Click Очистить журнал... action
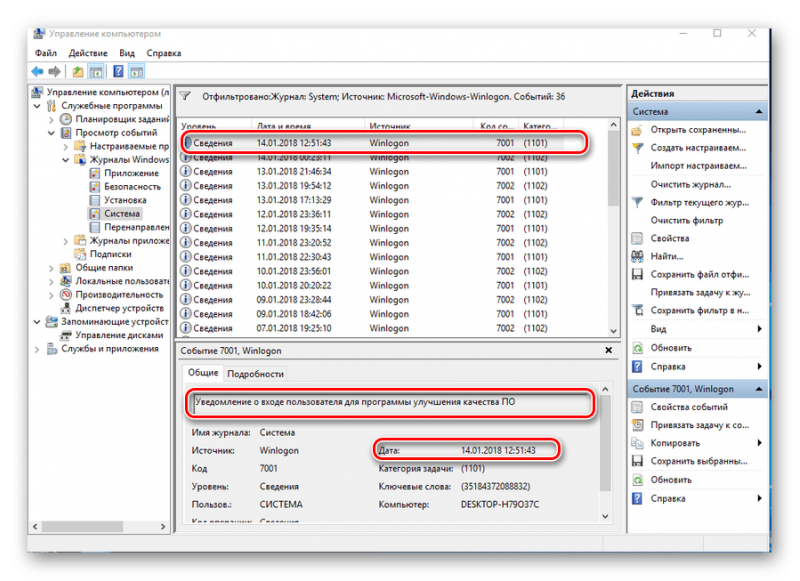Viewport: 800px width, 581px height. point(691,184)
